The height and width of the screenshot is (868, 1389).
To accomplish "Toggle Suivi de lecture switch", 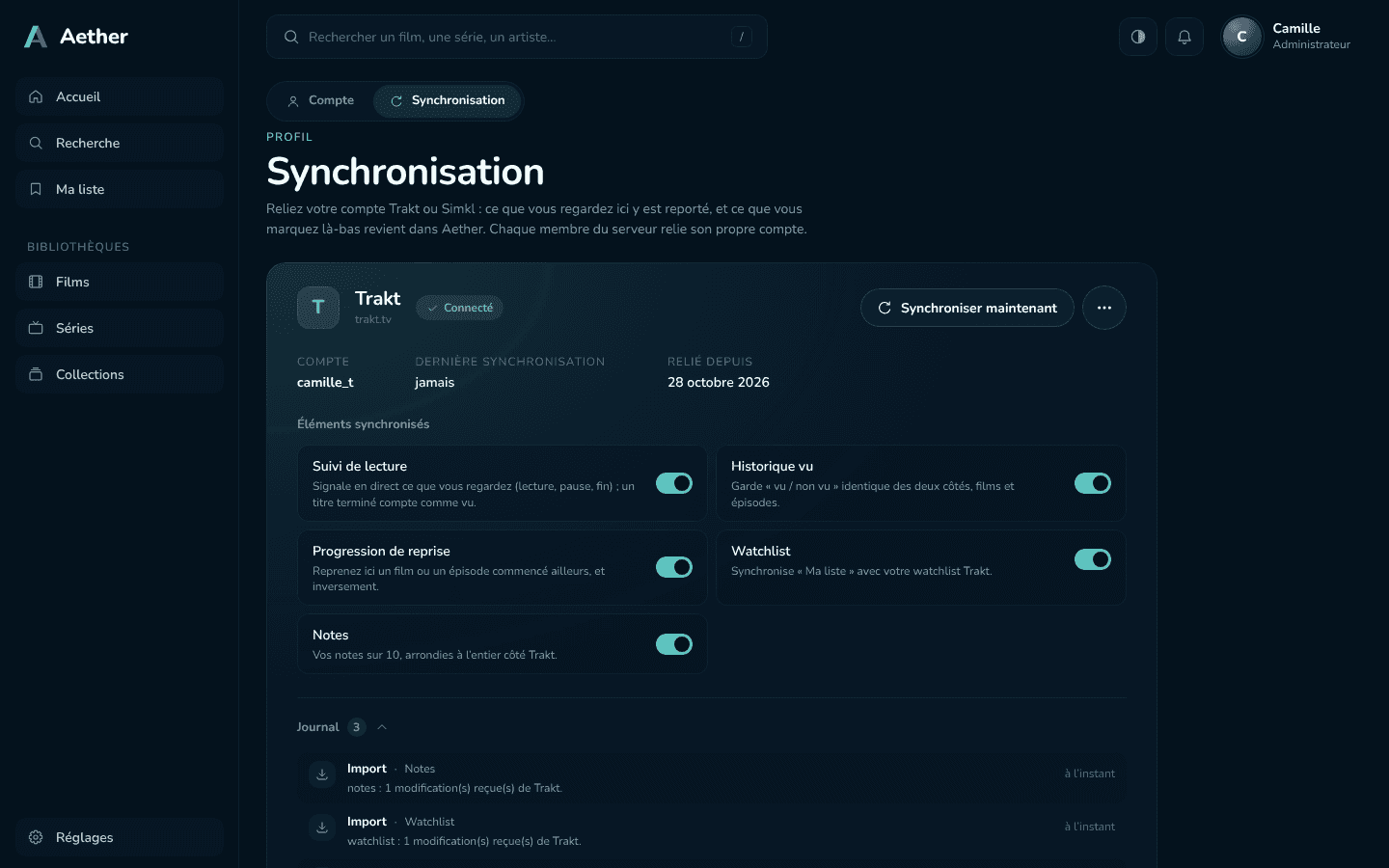I will point(674,483).
